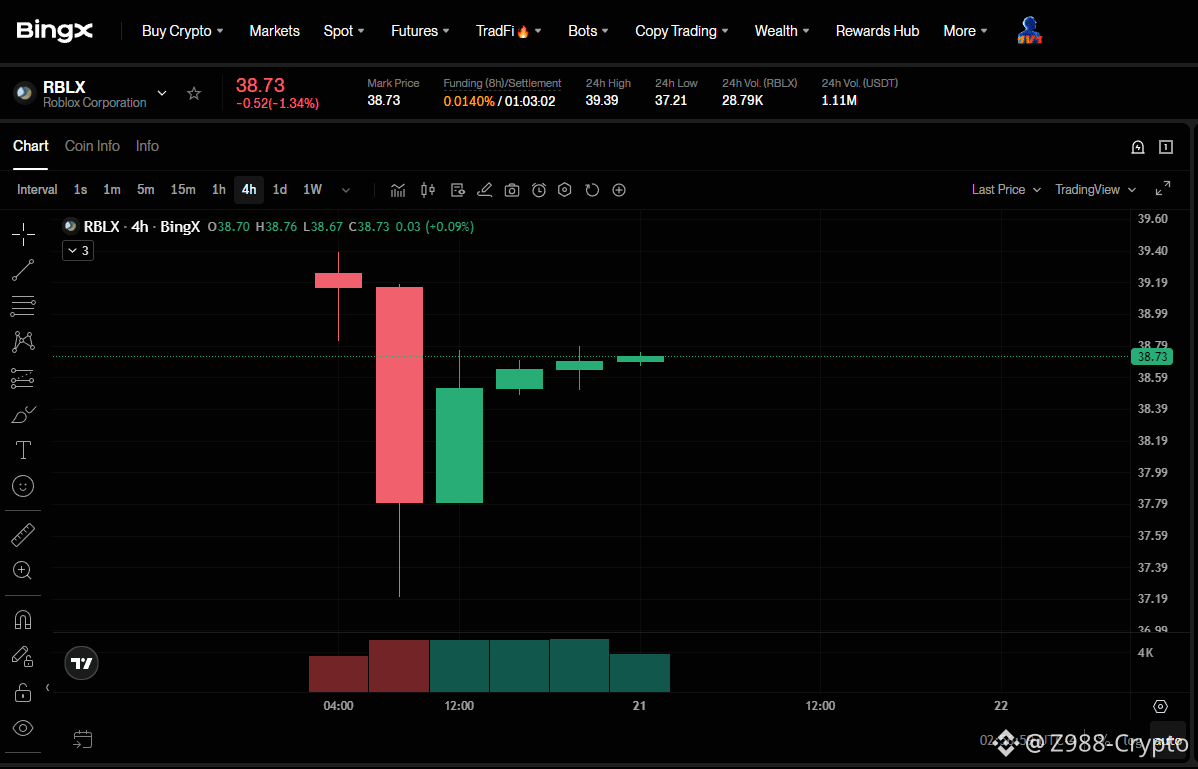Click the BingX logo
Image resolution: width=1198 pixels, height=769 pixels.
click(54, 31)
